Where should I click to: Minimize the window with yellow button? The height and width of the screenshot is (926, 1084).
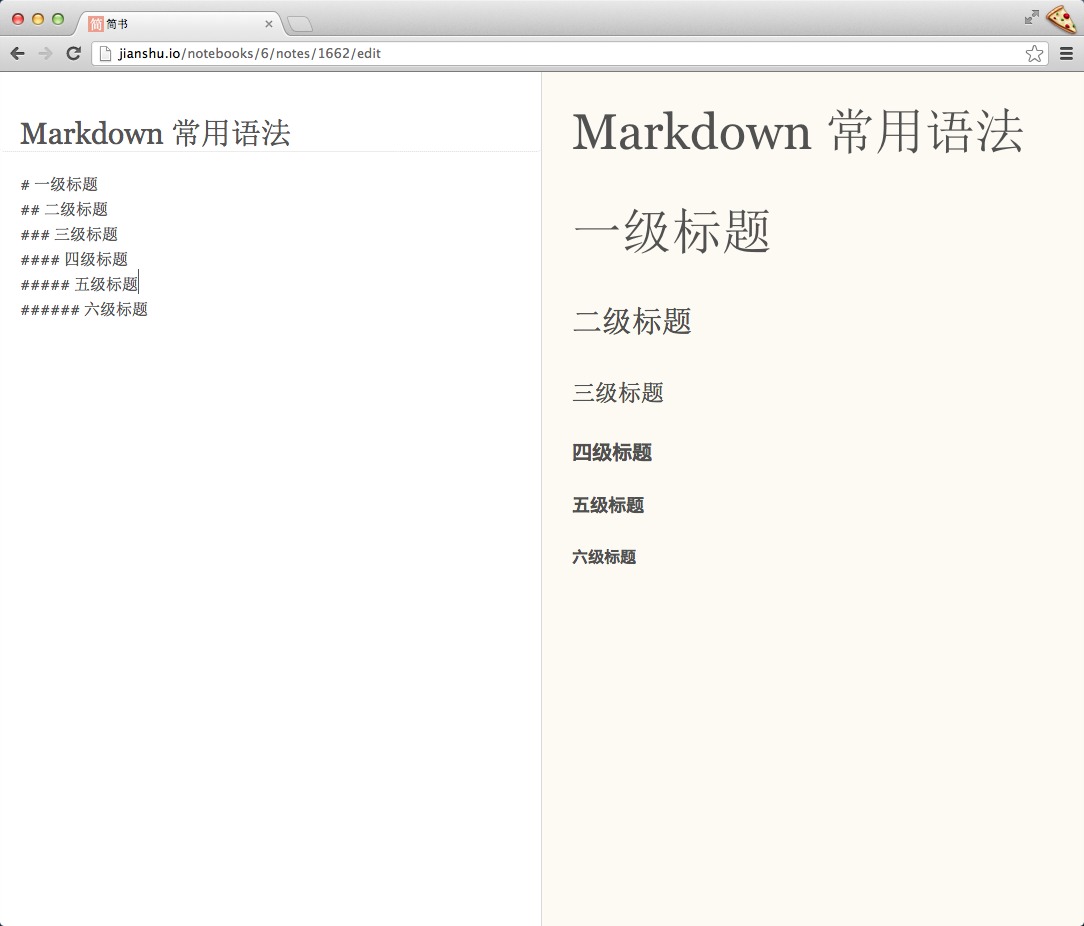pos(38,19)
